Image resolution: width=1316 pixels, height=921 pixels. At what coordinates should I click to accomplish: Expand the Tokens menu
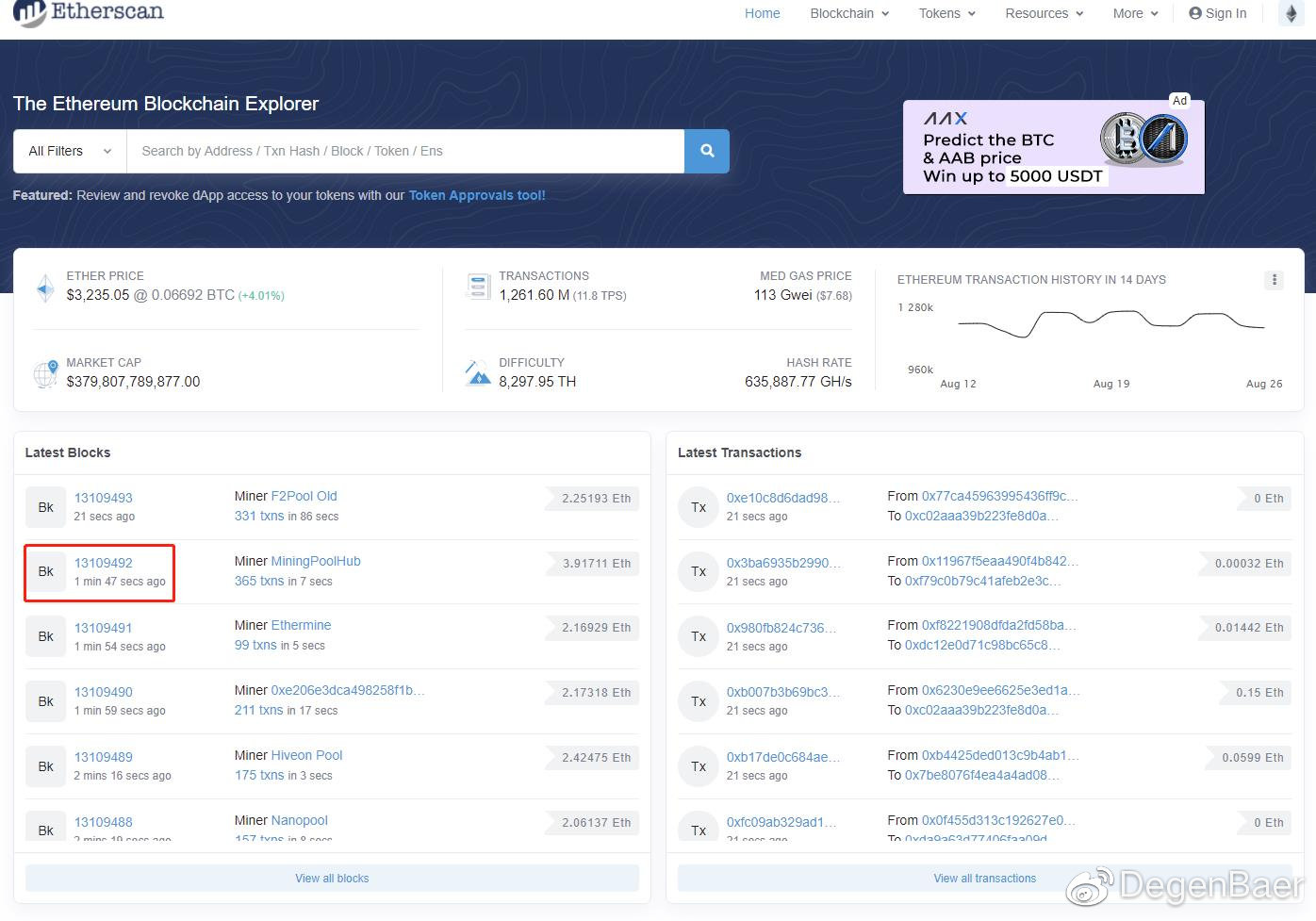947,13
